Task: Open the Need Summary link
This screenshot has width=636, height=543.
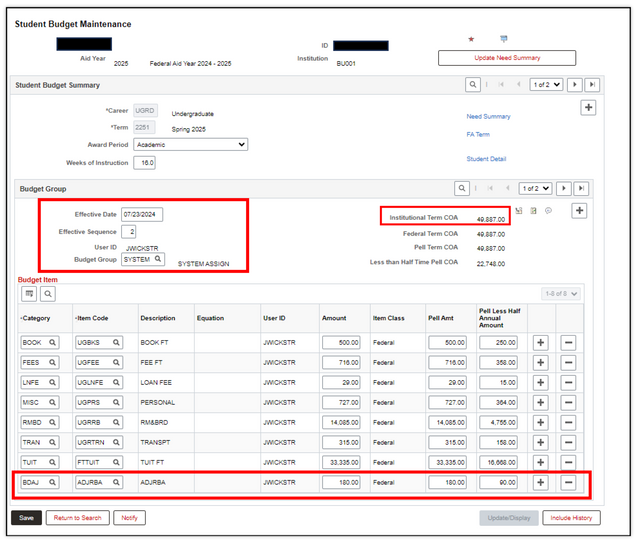Action: point(488,116)
